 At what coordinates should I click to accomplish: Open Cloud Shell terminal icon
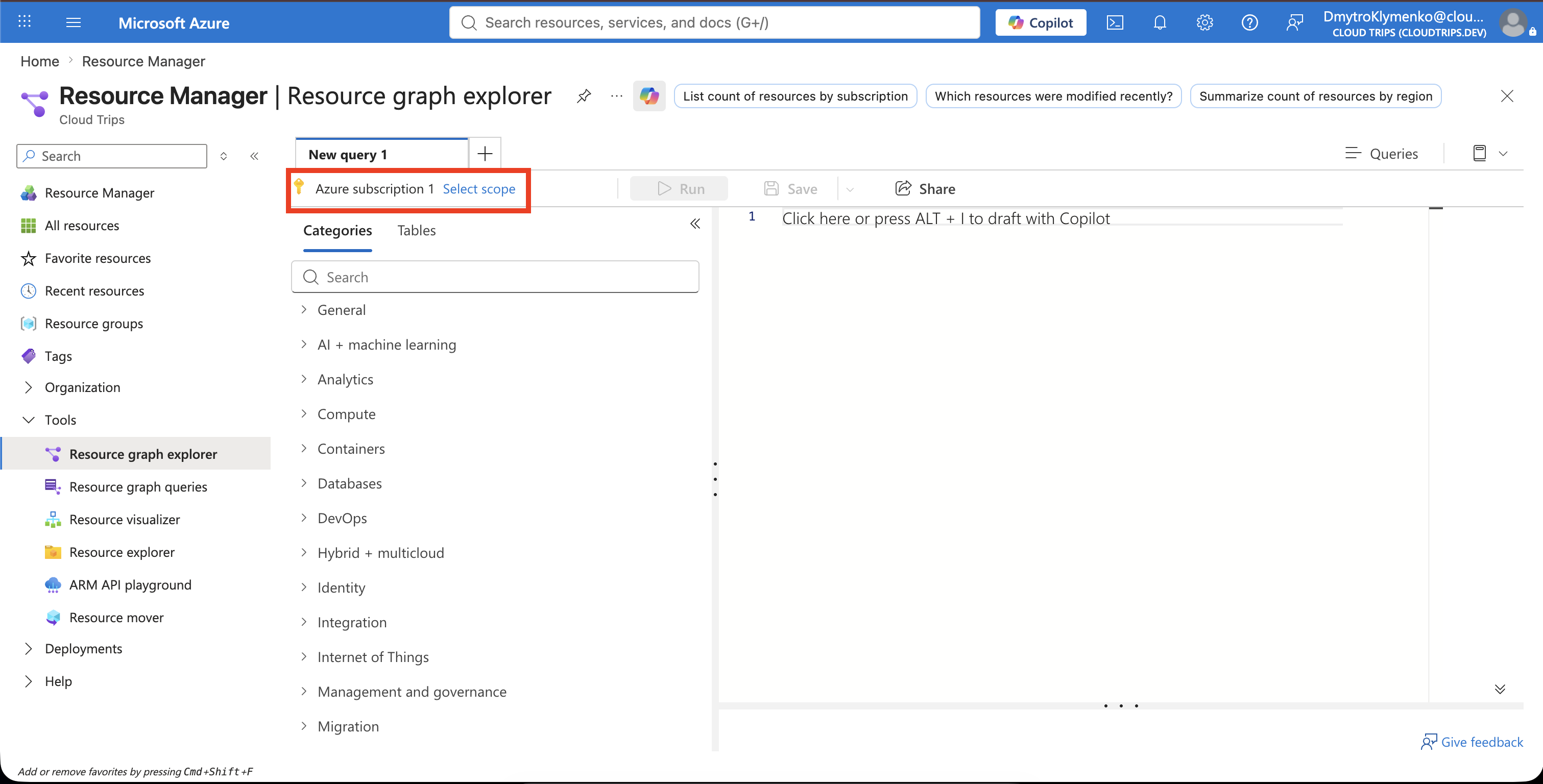pos(1115,22)
